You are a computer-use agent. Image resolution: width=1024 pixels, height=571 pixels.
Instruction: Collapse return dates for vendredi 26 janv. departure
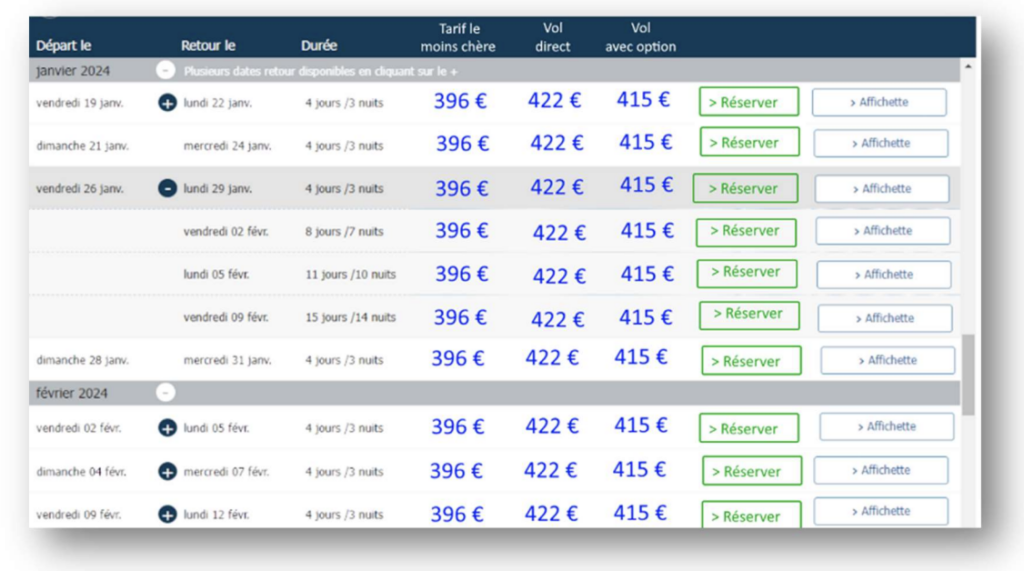coord(167,188)
